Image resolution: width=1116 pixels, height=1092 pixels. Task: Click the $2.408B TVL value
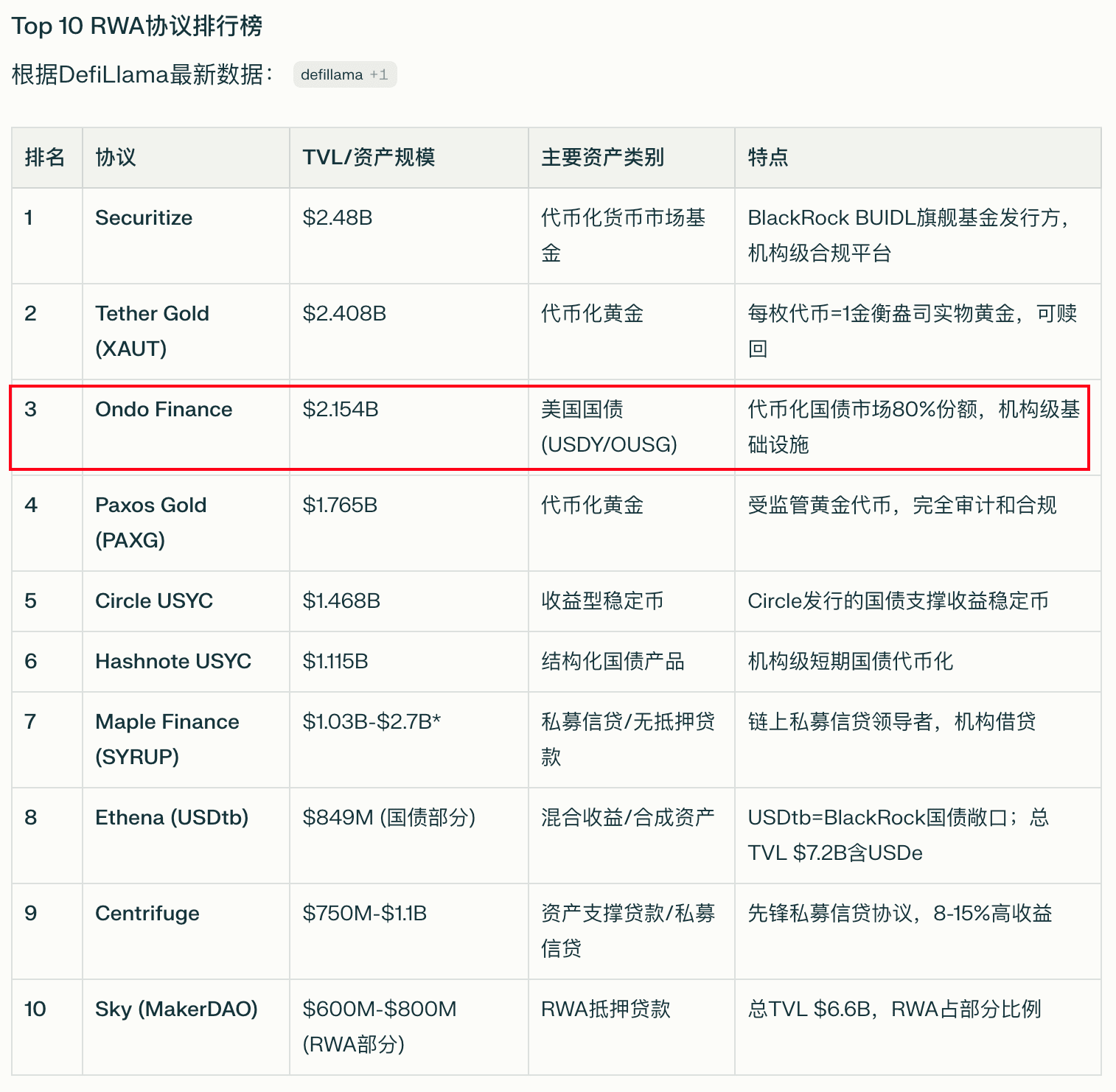coord(344,313)
